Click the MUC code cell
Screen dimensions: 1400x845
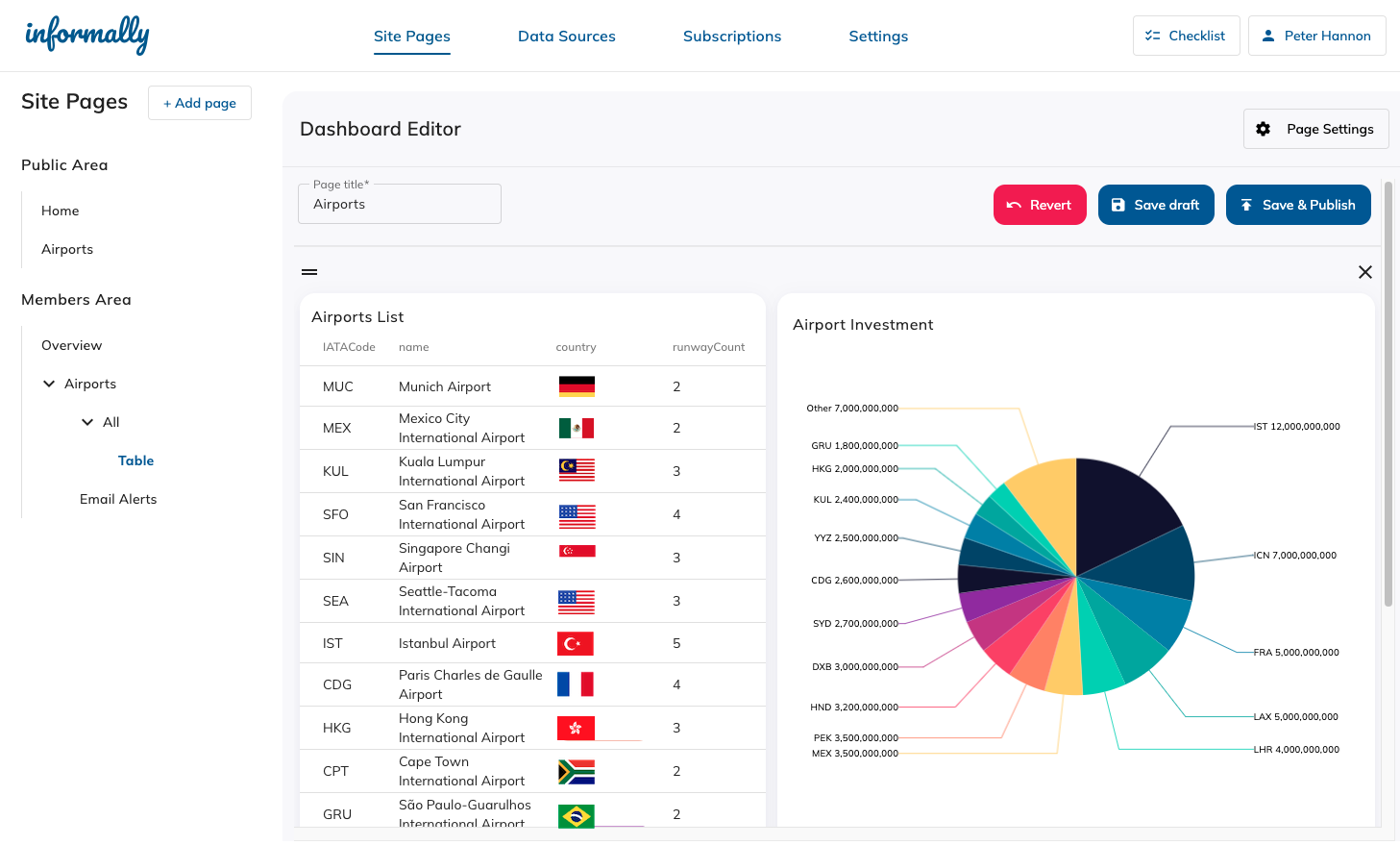338,386
